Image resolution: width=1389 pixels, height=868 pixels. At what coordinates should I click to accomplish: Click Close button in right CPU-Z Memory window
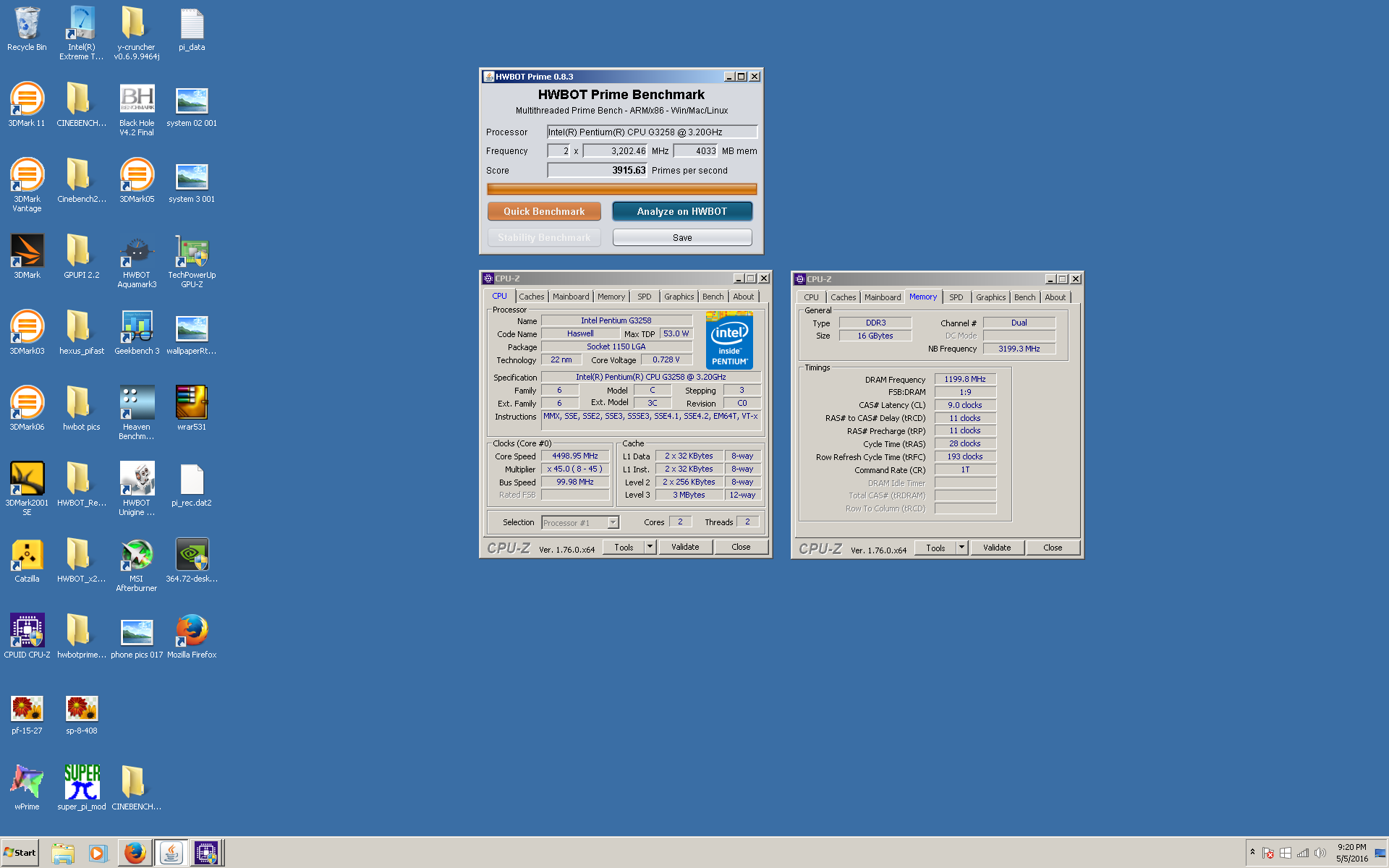click(x=1053, y=548)
